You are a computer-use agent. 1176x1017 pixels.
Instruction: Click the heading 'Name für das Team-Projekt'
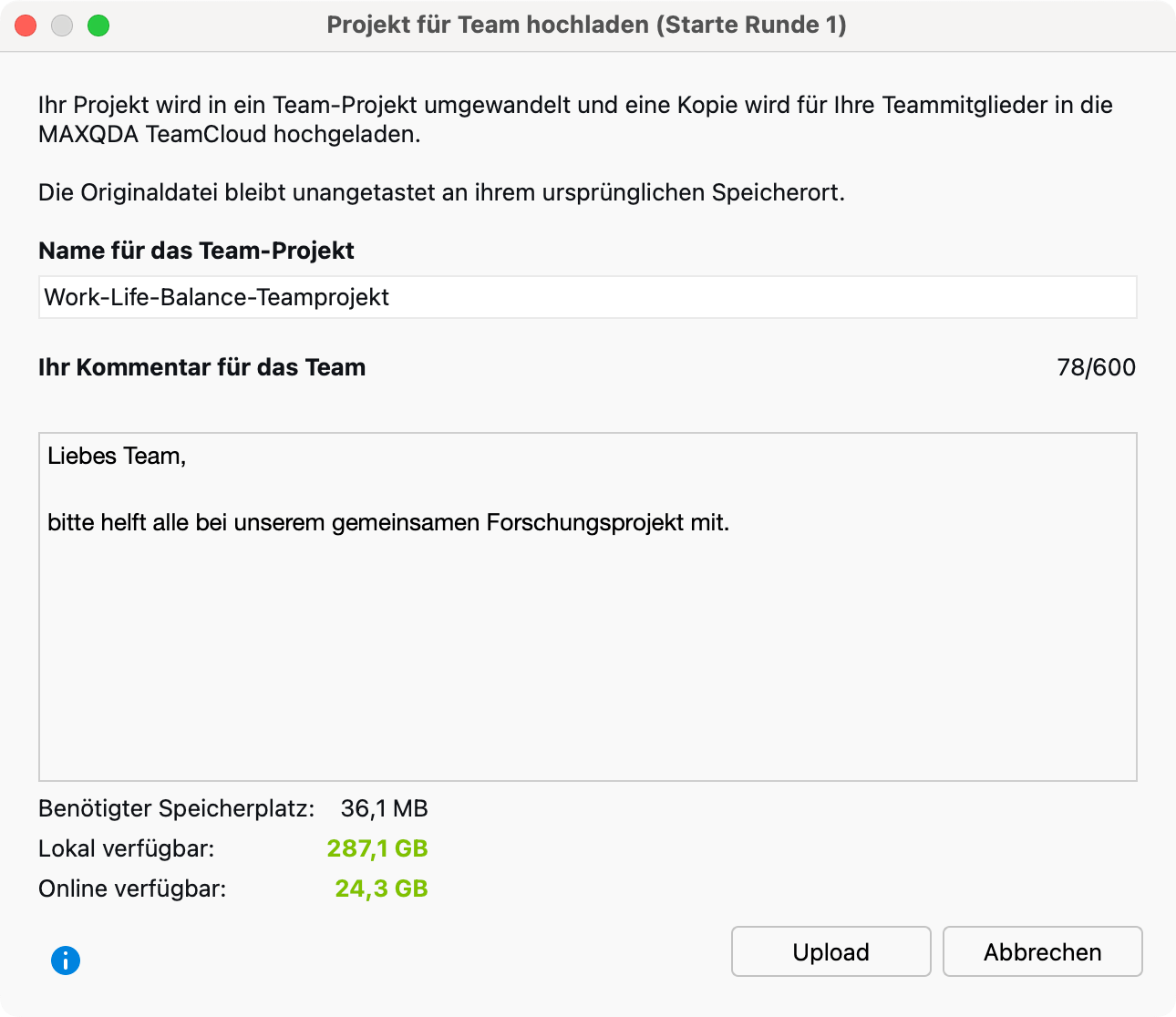[196, 251]
